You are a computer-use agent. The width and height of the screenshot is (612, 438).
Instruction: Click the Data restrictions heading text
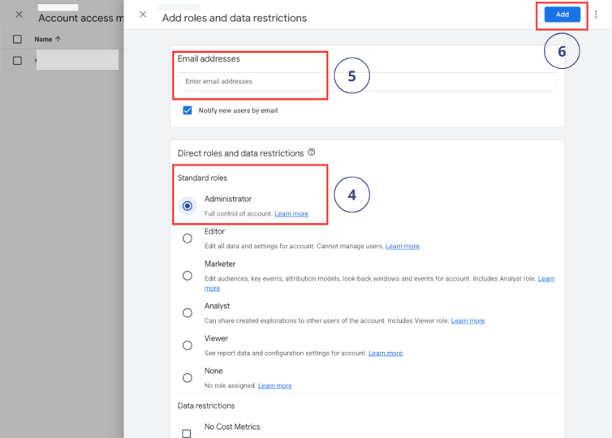tap(206, 406)
